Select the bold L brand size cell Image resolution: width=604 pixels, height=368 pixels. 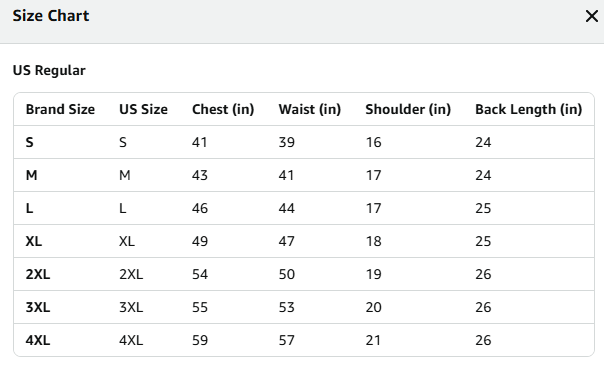point(29,208)
